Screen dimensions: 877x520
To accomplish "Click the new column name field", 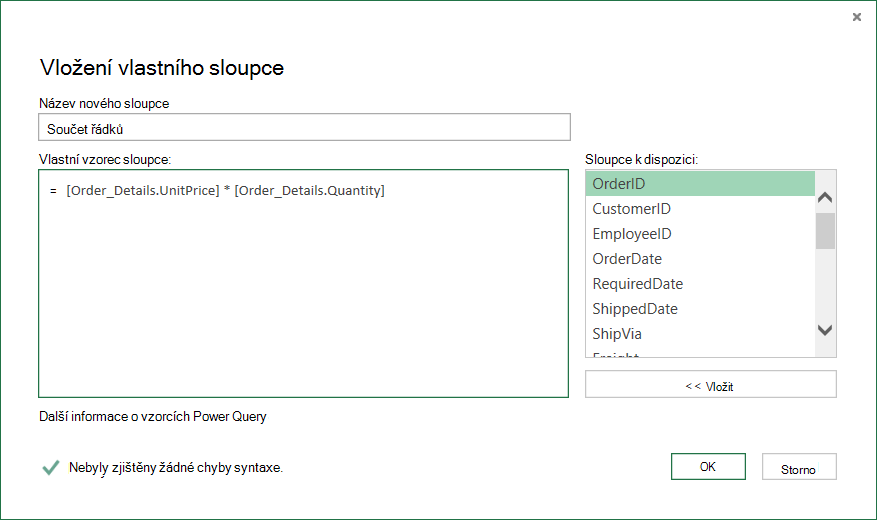I will click(x=304, y=127).
